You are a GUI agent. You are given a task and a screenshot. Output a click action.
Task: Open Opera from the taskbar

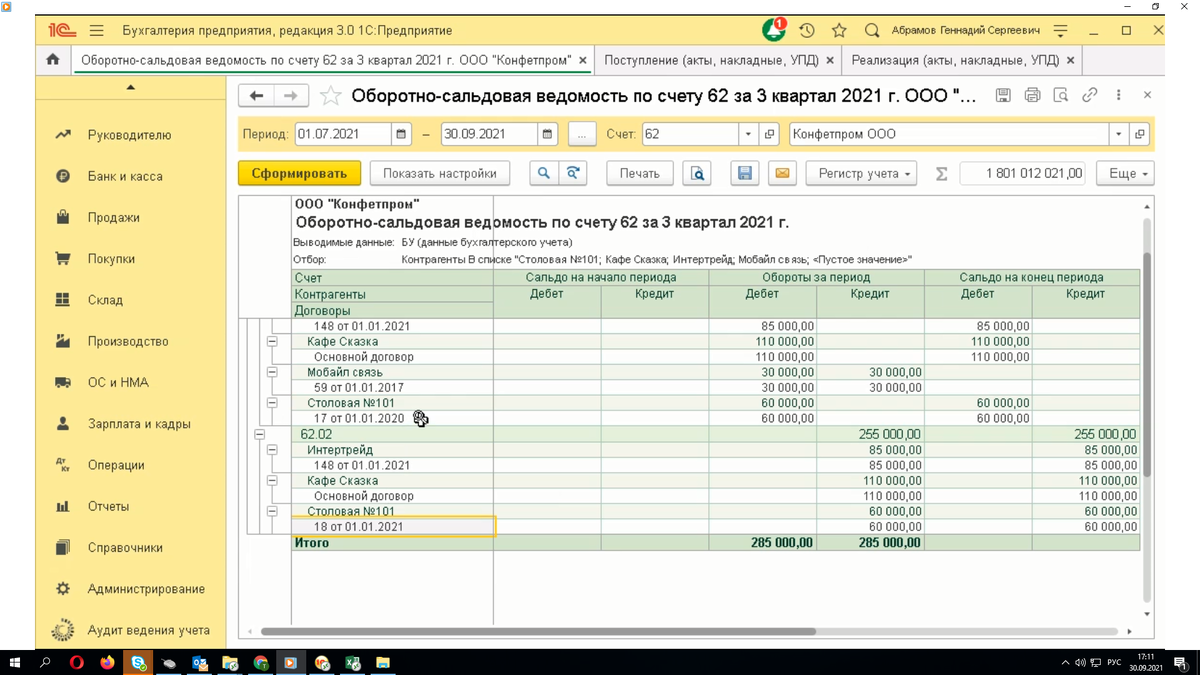[x=77, y=662]
